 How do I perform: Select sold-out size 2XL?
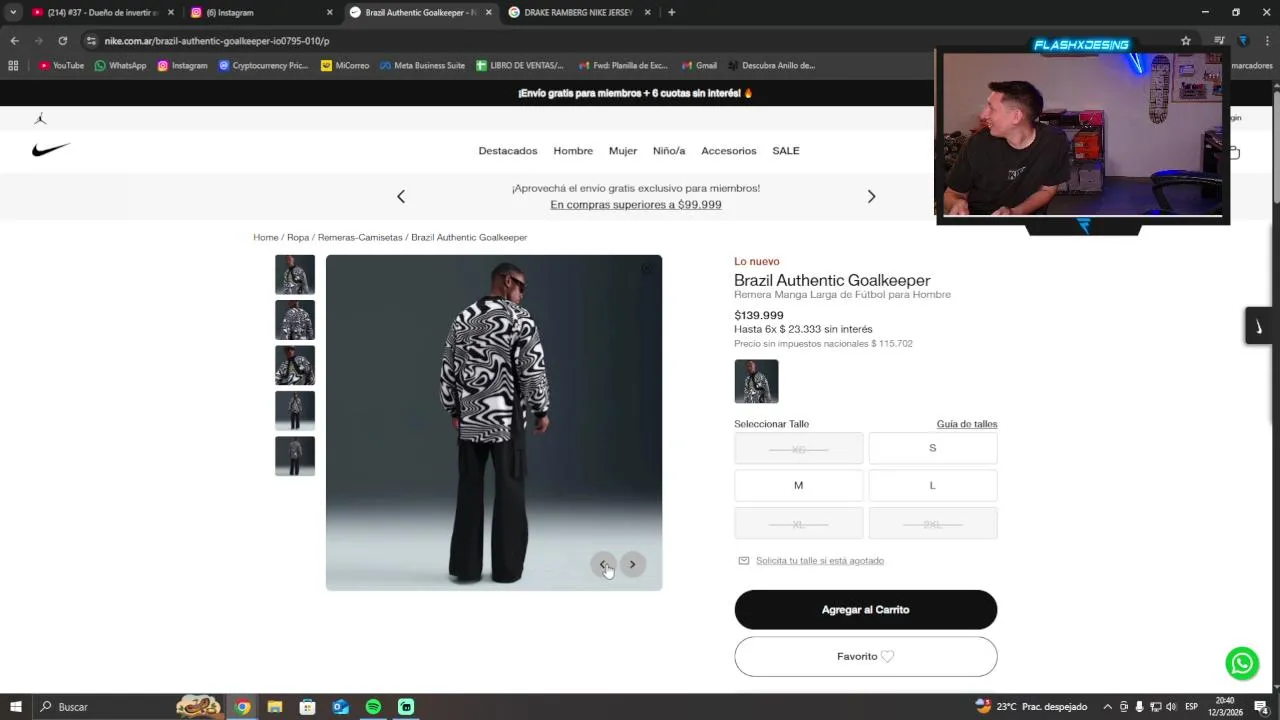pos(933,523)
